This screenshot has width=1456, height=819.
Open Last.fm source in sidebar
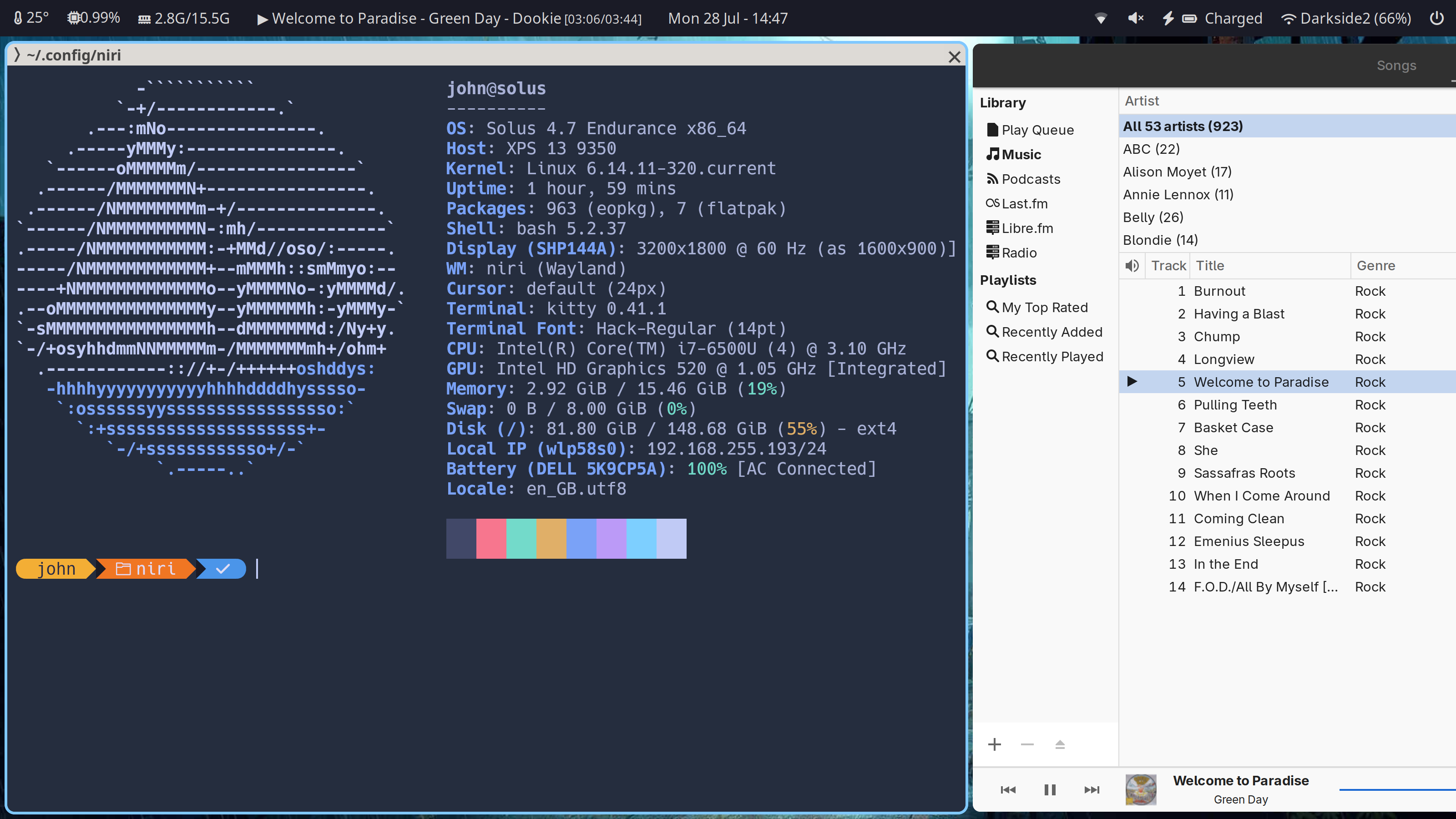(1016, 203)
